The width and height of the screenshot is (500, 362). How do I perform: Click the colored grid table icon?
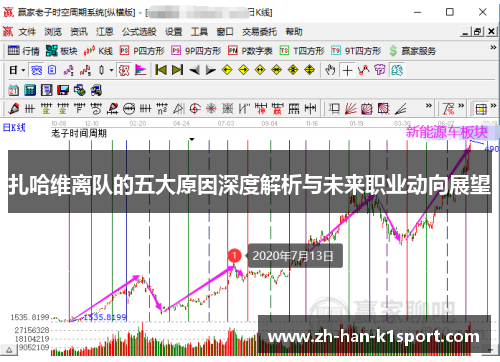[481, 109]
